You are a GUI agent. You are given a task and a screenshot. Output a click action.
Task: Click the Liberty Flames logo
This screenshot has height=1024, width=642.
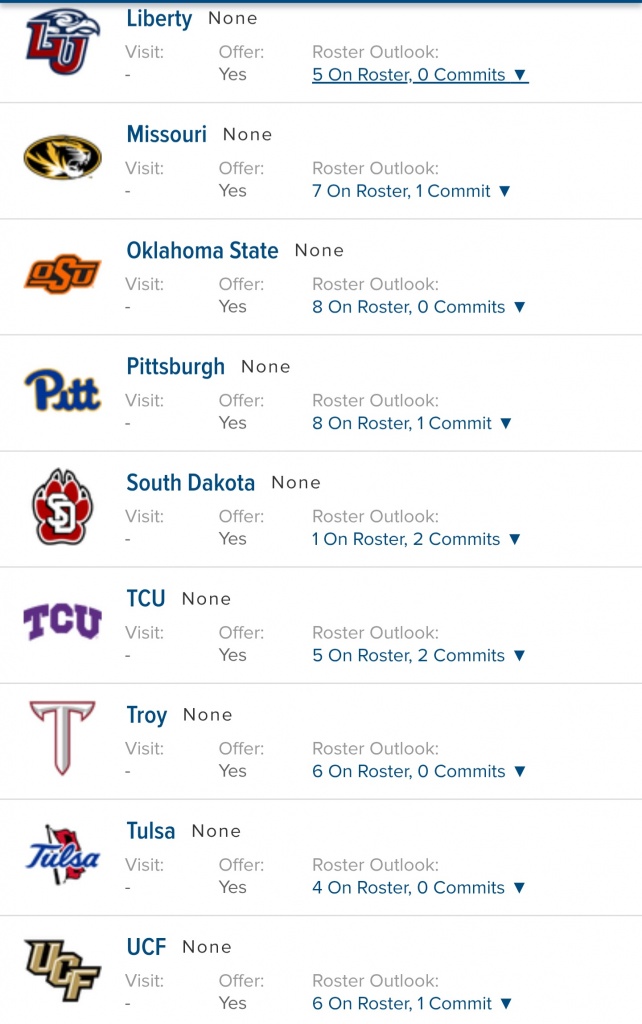point(62,42)
